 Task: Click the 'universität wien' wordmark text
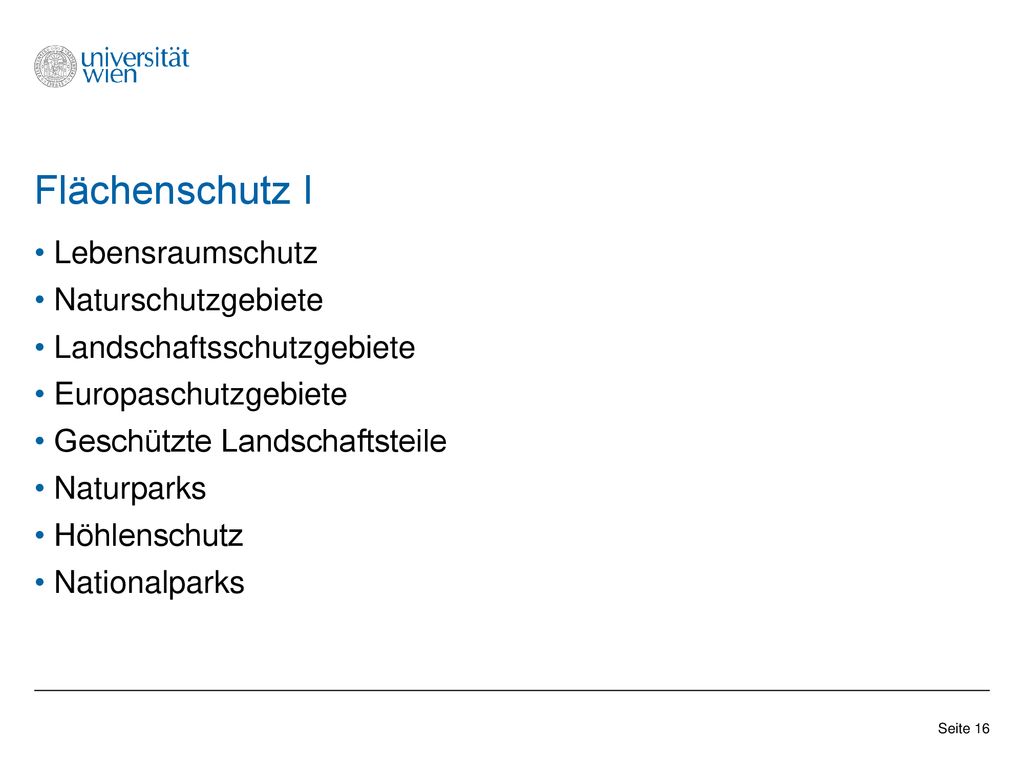tap(135, 65)
